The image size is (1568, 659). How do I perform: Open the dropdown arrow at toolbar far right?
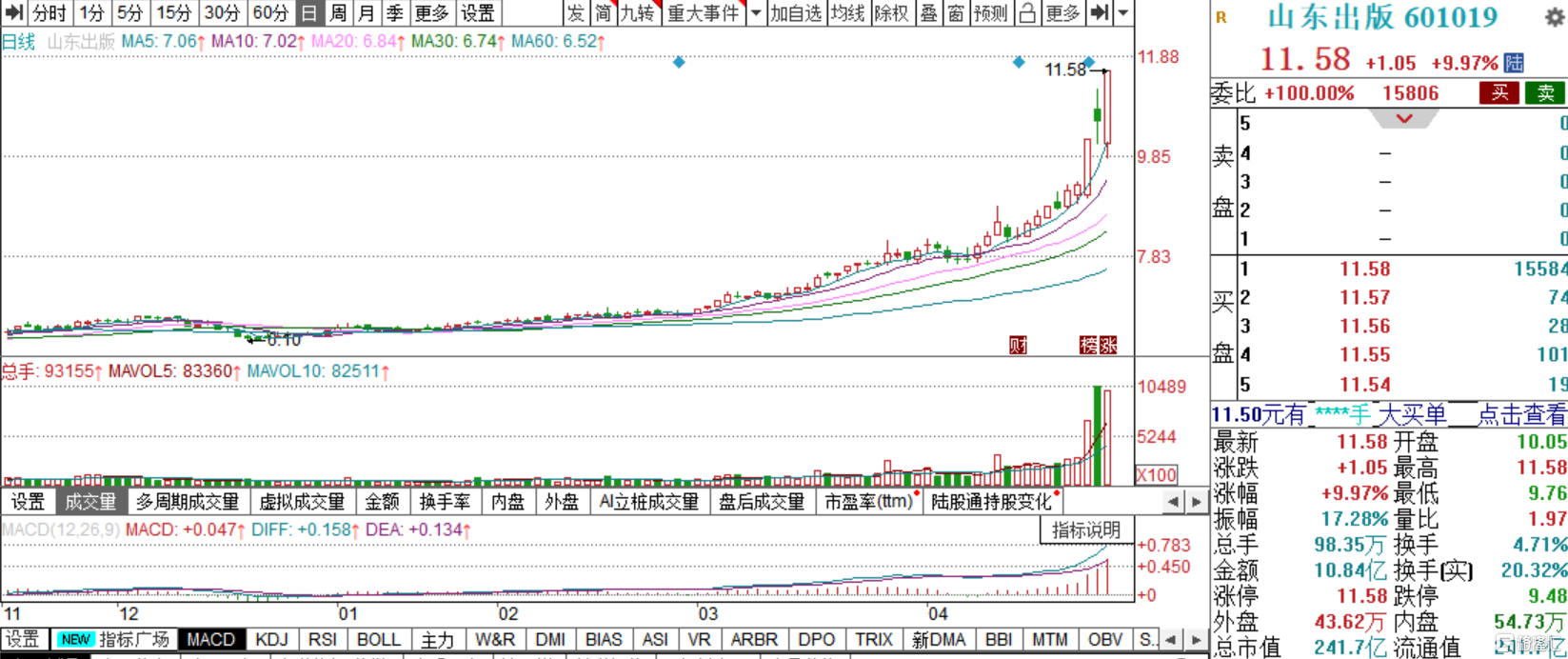pos(1123,13)
